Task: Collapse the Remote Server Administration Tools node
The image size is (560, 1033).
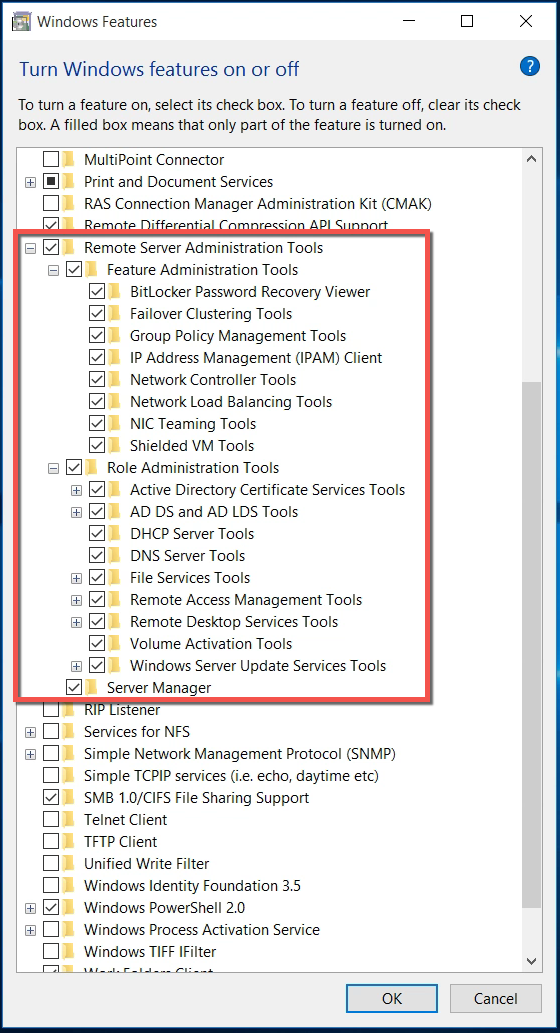Action: coord(30,248)
